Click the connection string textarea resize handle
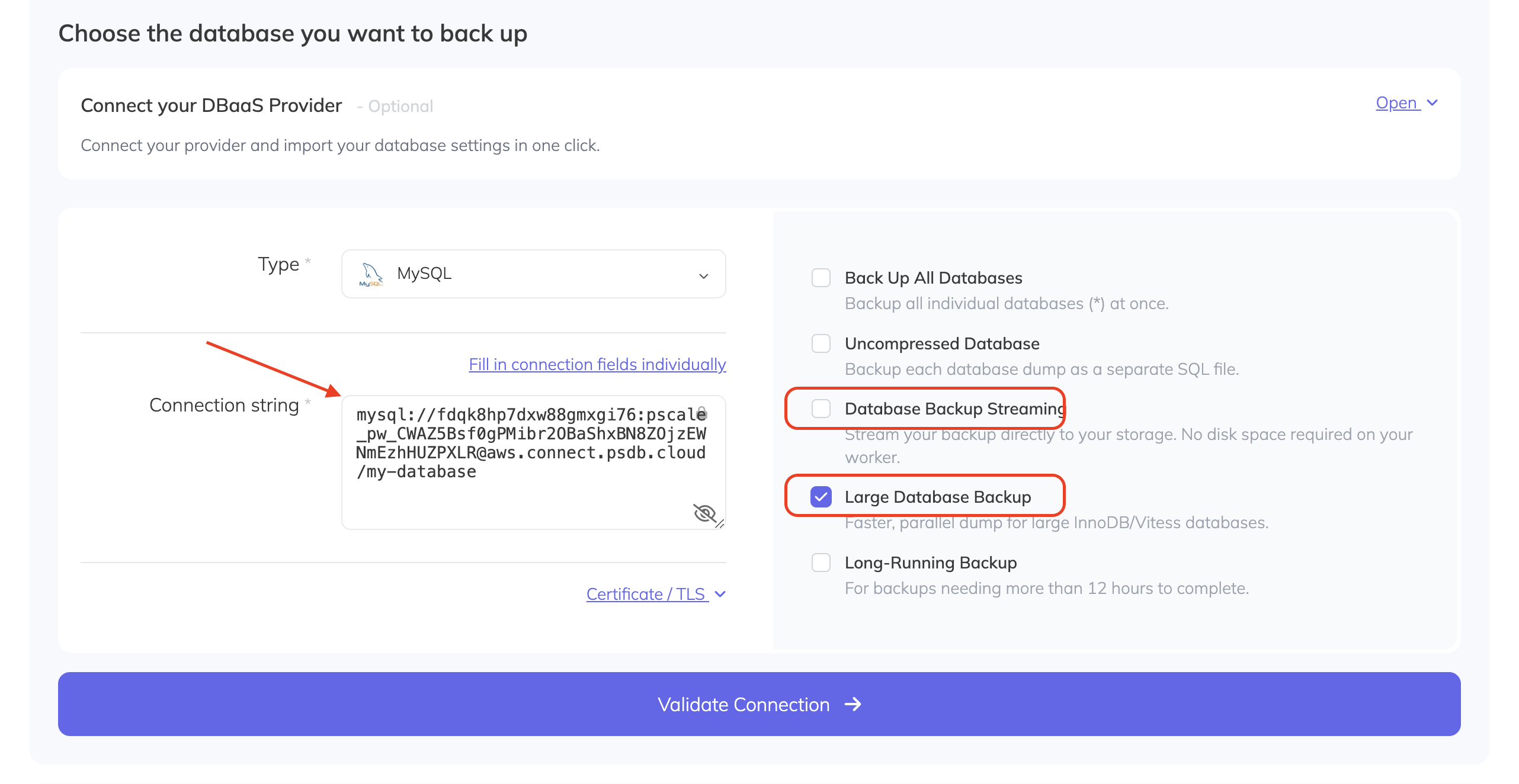Screen dimensions: 1519x784 click(720, 523)
